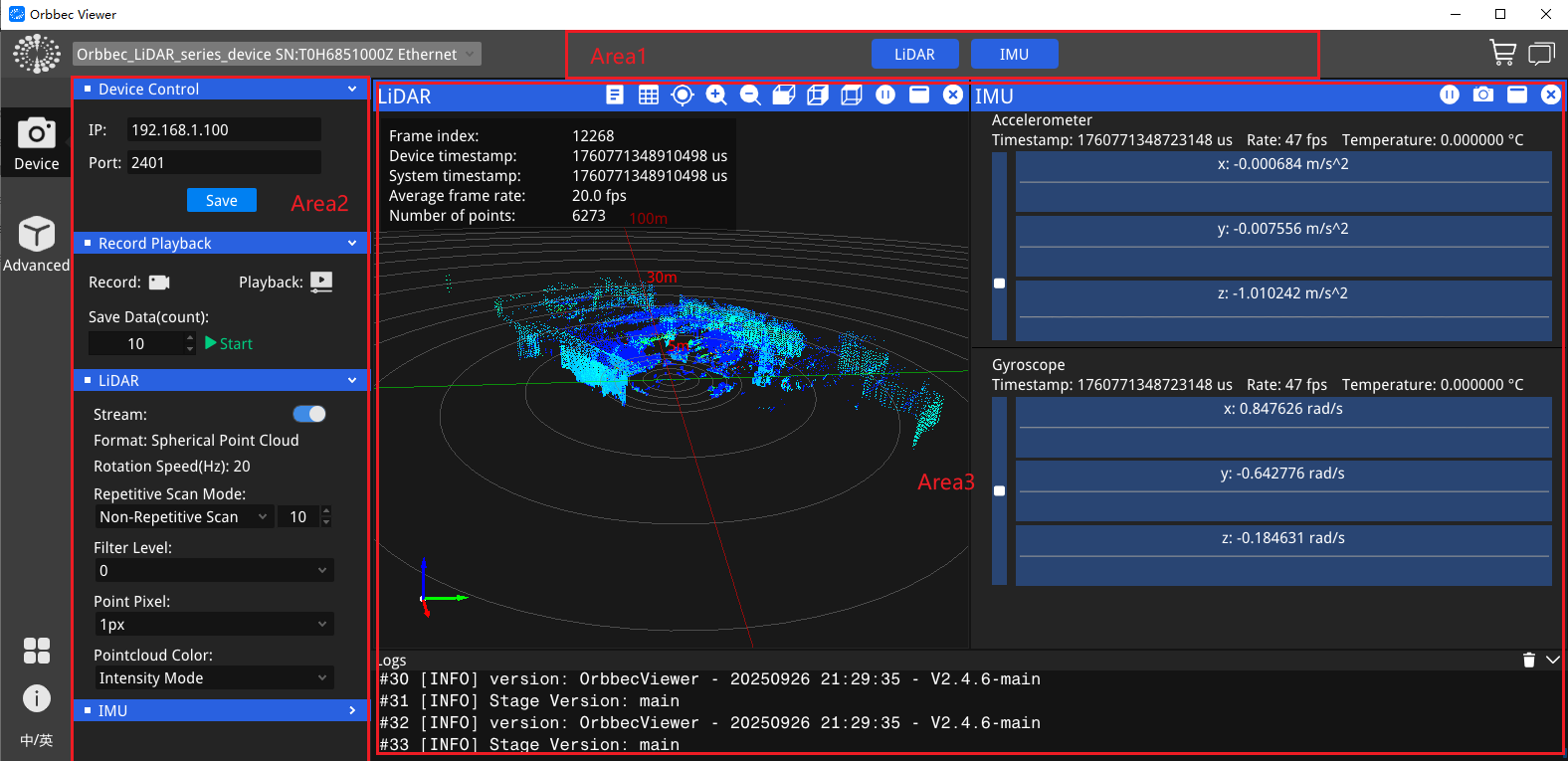Maximize the IMU view window

1517,95
